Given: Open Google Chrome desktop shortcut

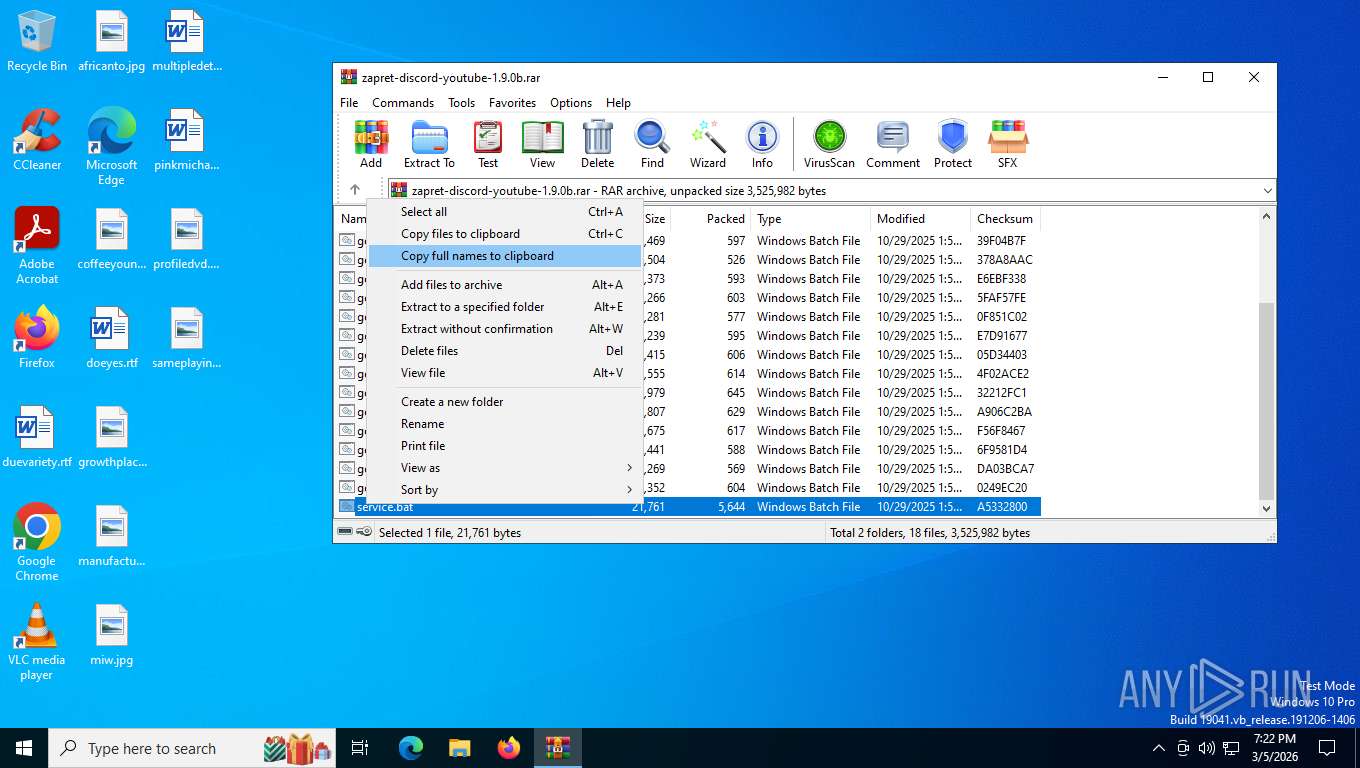Looking at the screenshot, I should [37, 542].
